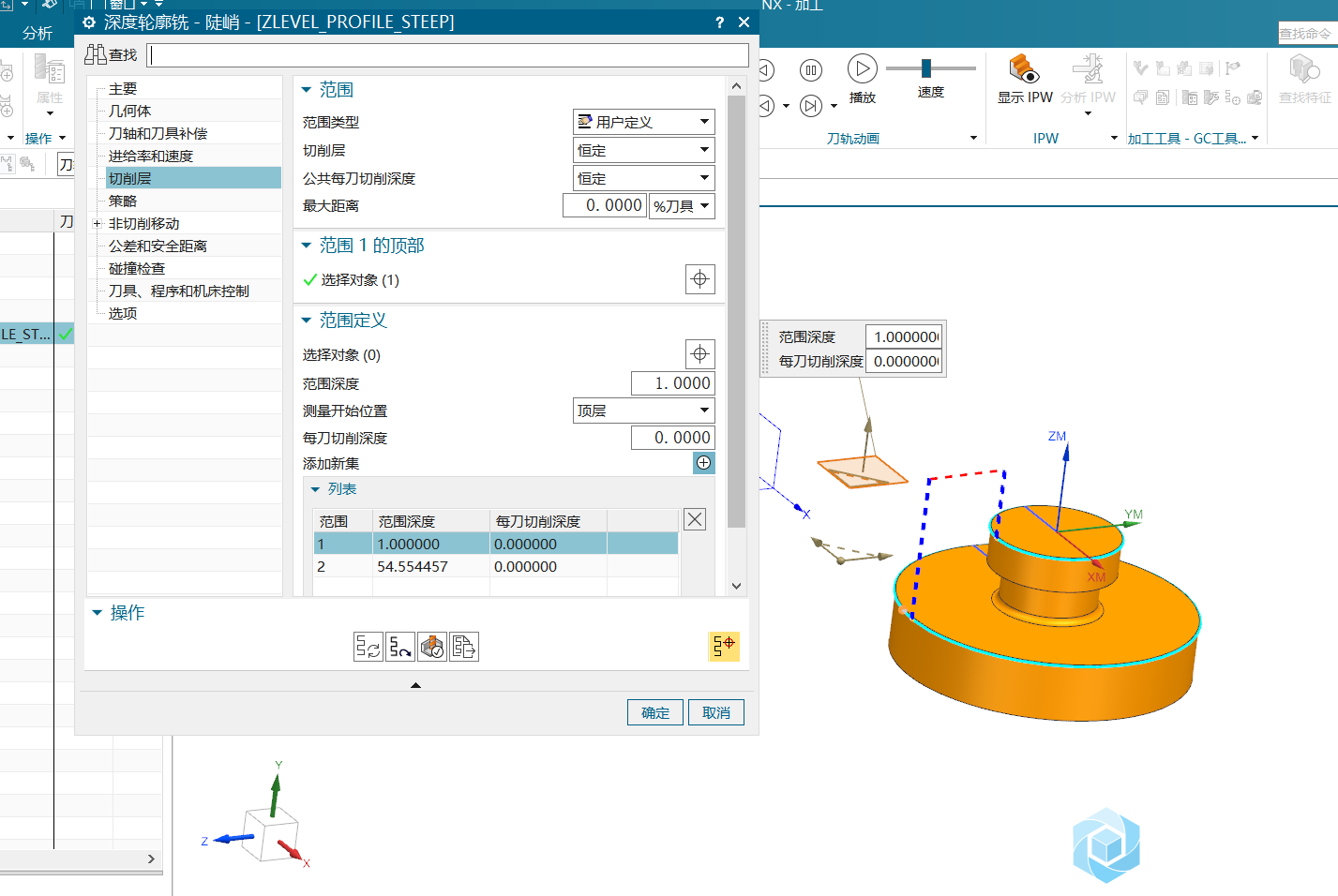Select list row with depth 54.554457
Image resolution: width=1338 pixels, height=896 pixels.
pyautogui.click(x=496, y=567)
